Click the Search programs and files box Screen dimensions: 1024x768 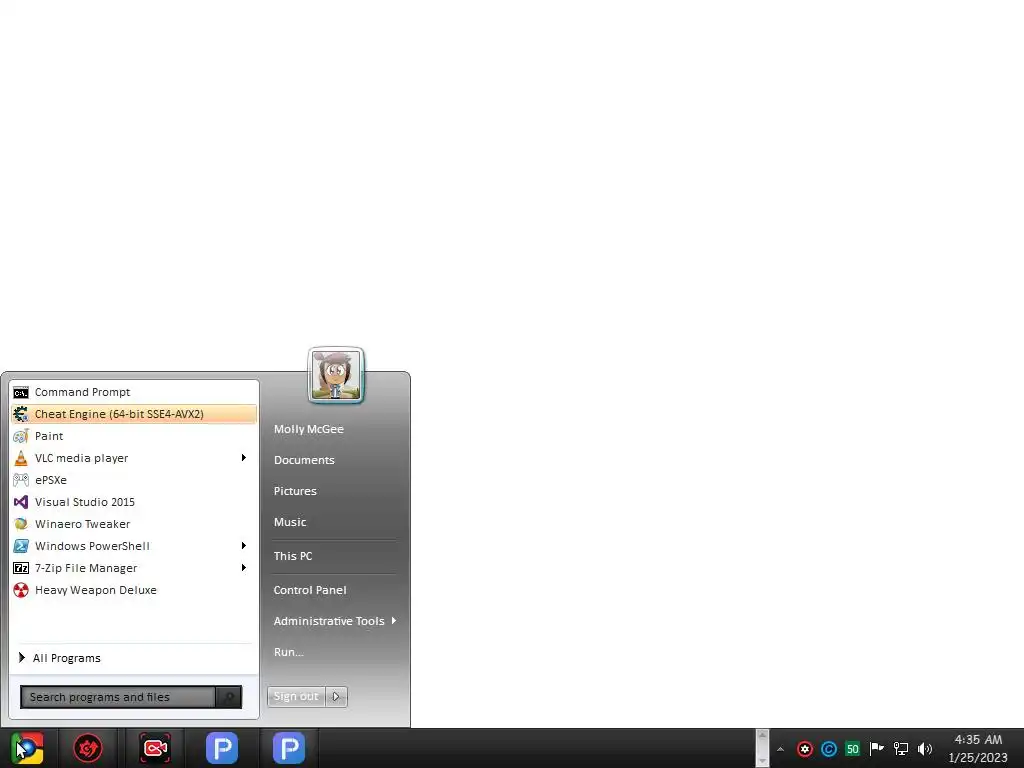(118, 697)
